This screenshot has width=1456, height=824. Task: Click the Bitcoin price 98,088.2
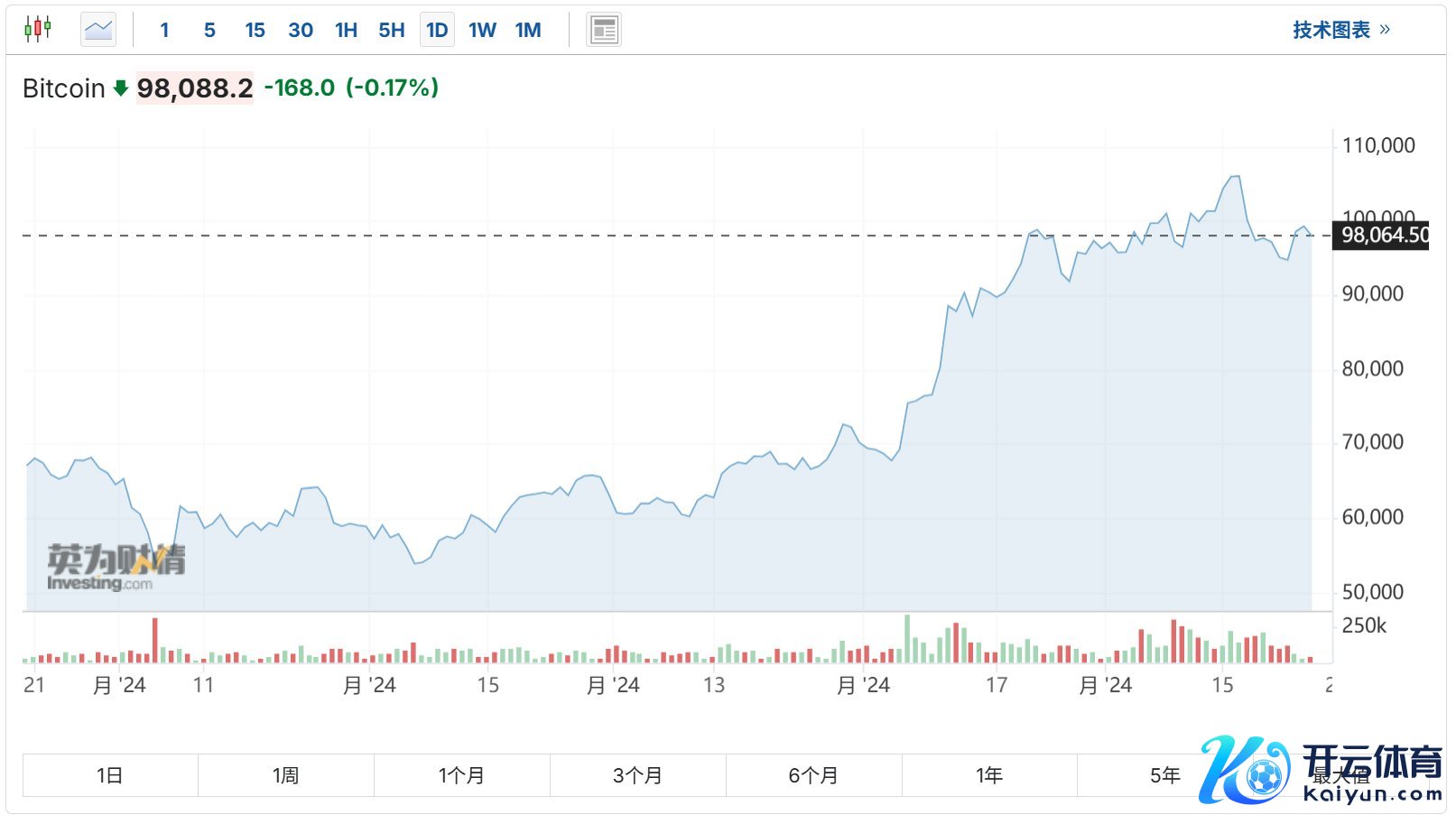coord(195,88)
